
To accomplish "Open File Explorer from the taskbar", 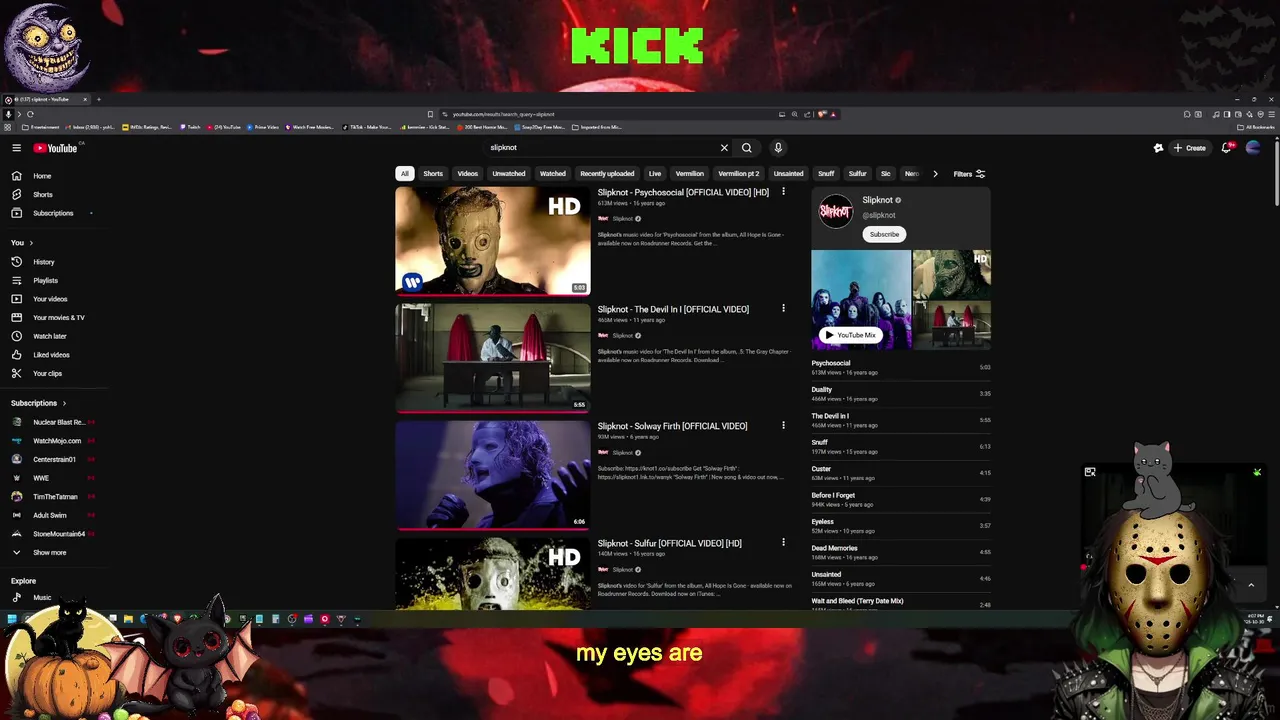I will pos(128,619).
